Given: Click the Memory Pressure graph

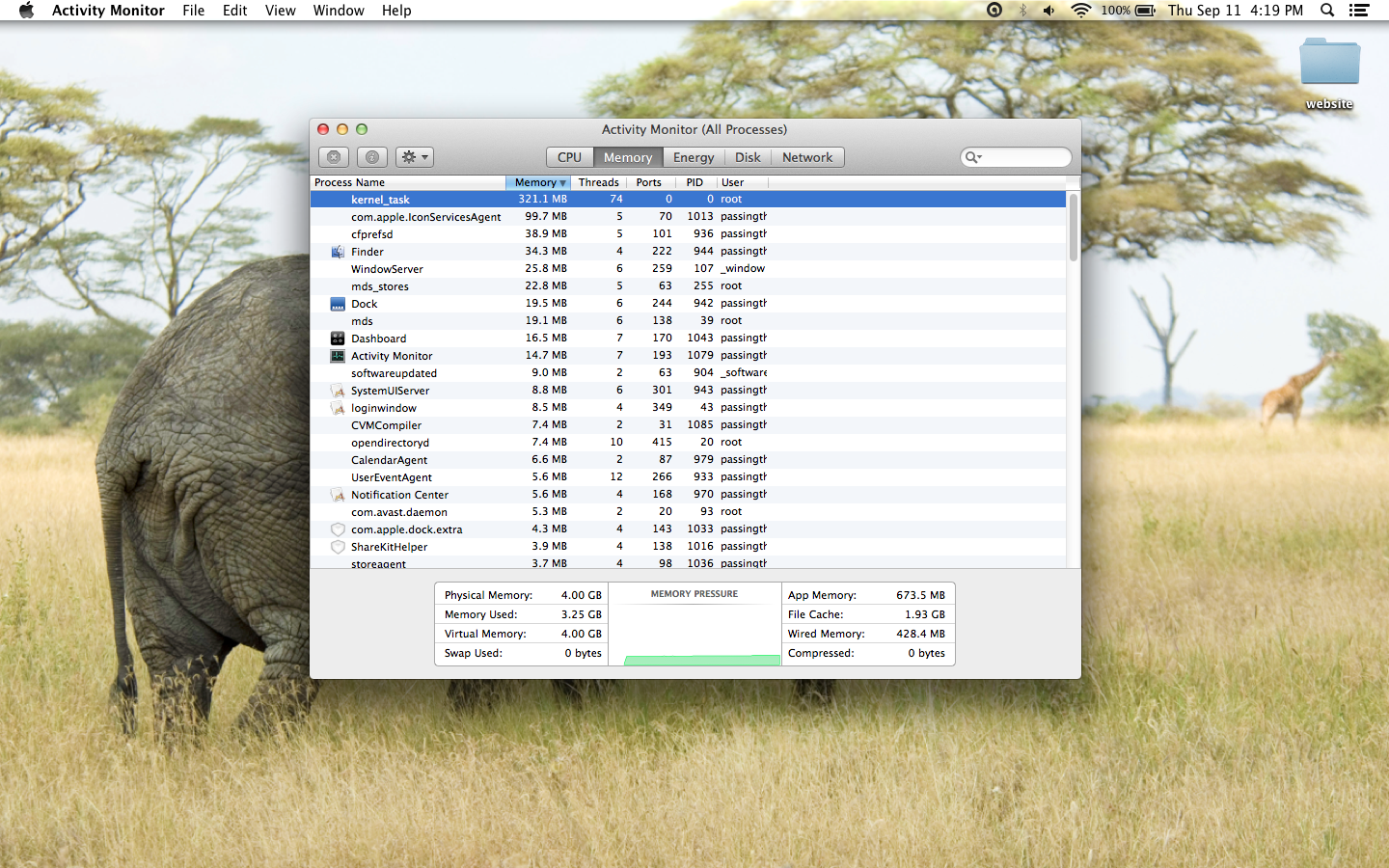Looking at the screenshot, I should point(694,624).
